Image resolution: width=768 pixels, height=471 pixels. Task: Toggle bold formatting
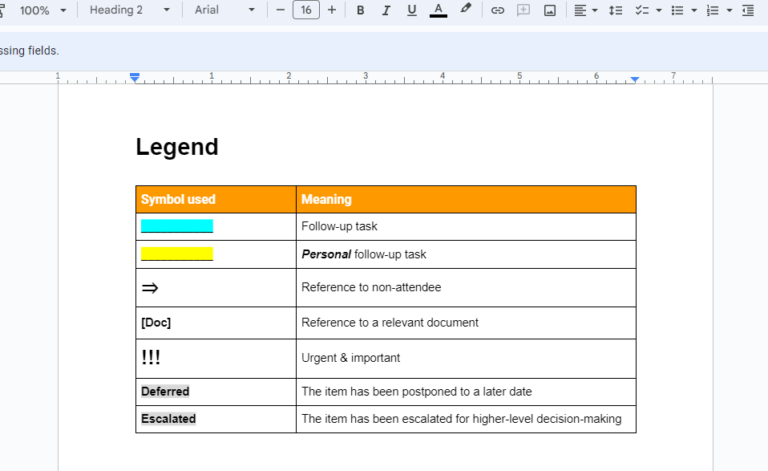pyautogui.click(x=360, y=10)
